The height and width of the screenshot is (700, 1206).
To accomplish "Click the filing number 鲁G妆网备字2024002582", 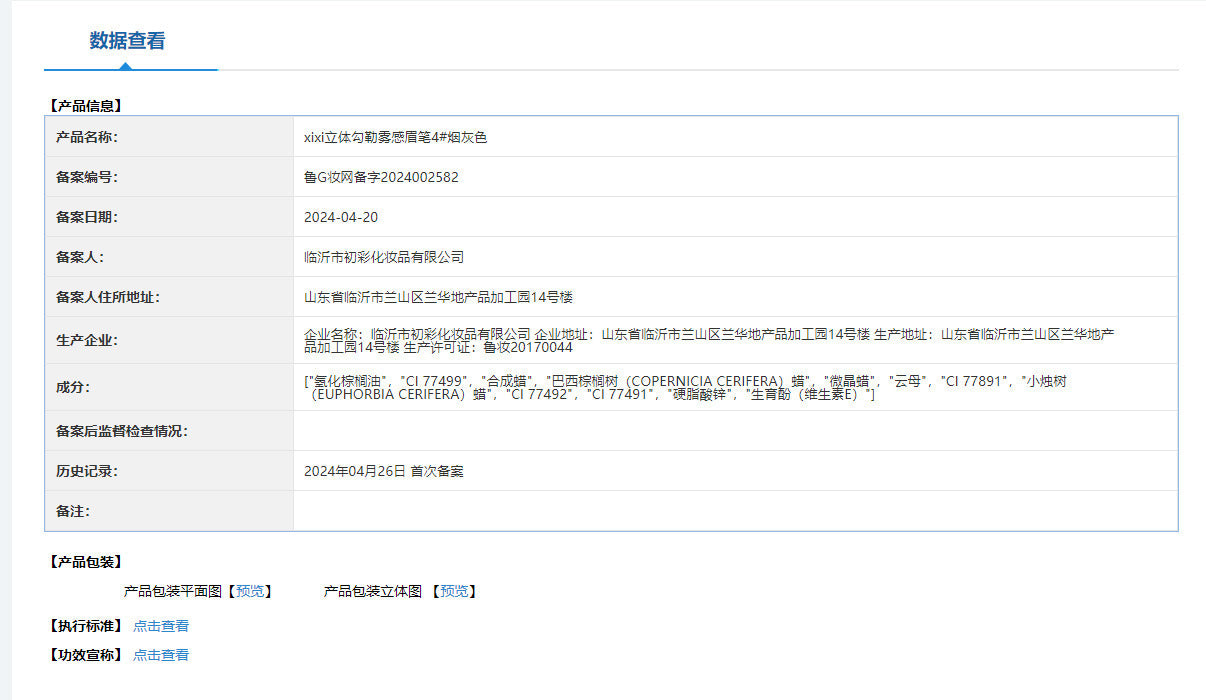I will click(381, 177).
